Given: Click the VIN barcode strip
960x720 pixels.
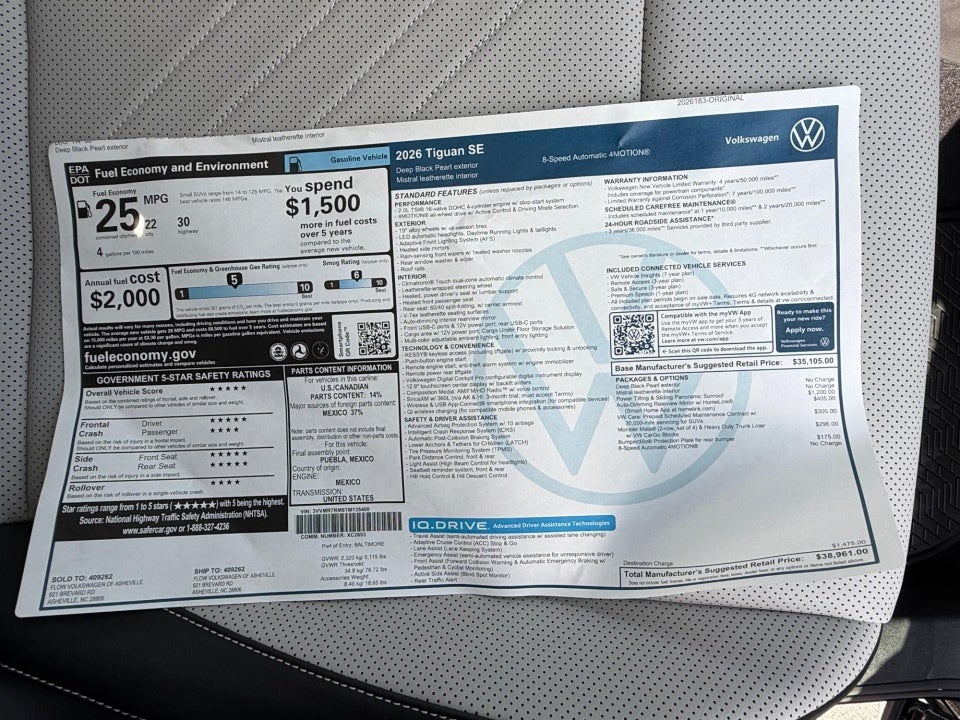Looking at the screenshot, I should point(348,522).
